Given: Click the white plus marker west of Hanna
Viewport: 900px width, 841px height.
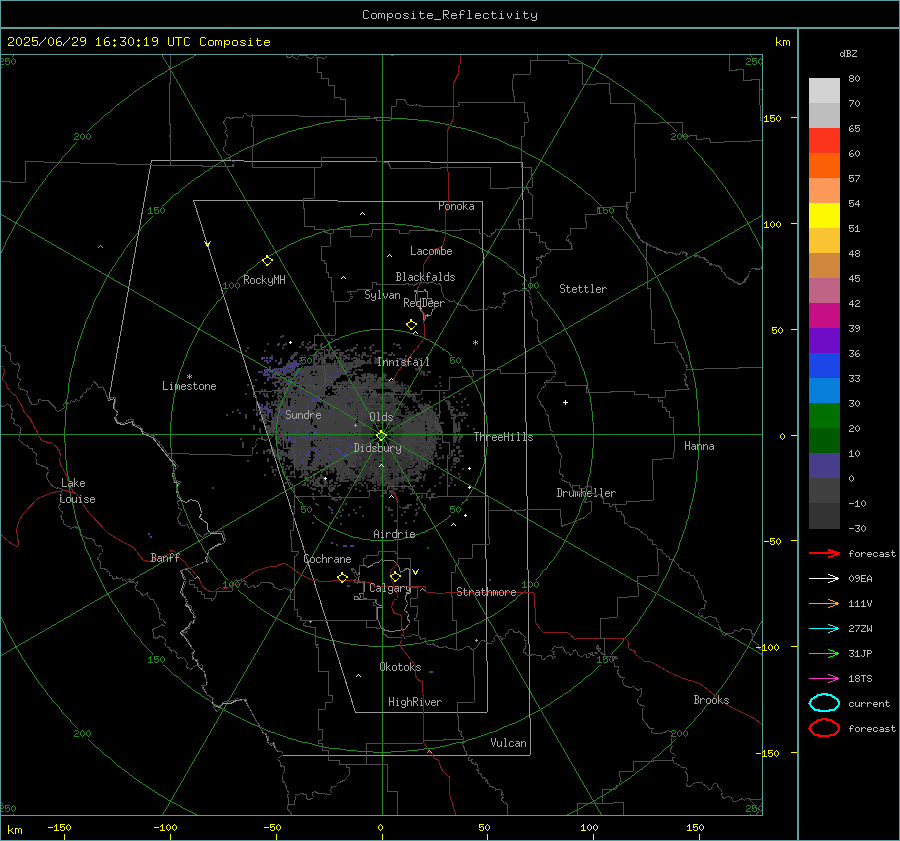Looking at the screenshot, I should [x=565, y=402].
